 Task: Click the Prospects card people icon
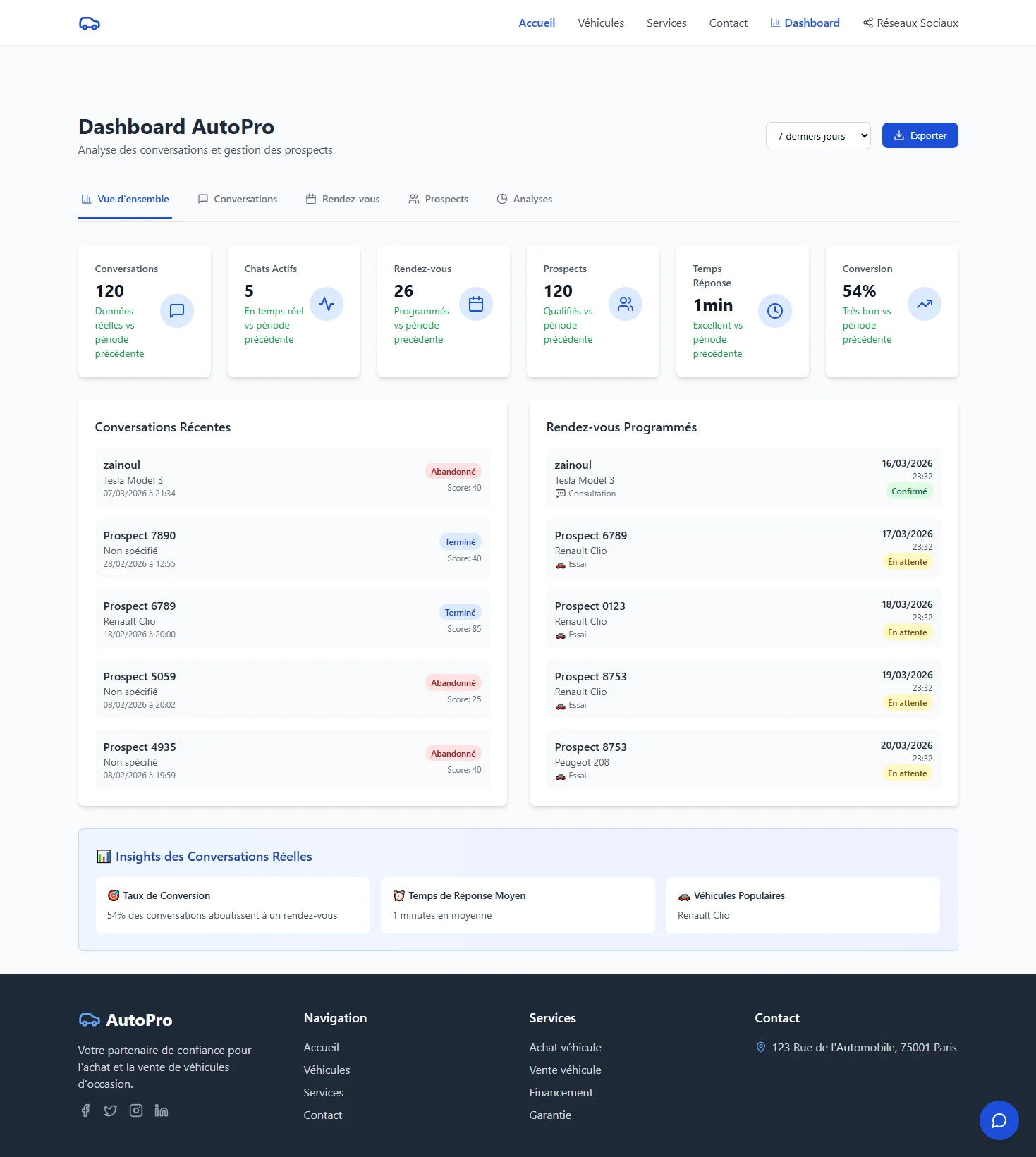pos(626,304)
